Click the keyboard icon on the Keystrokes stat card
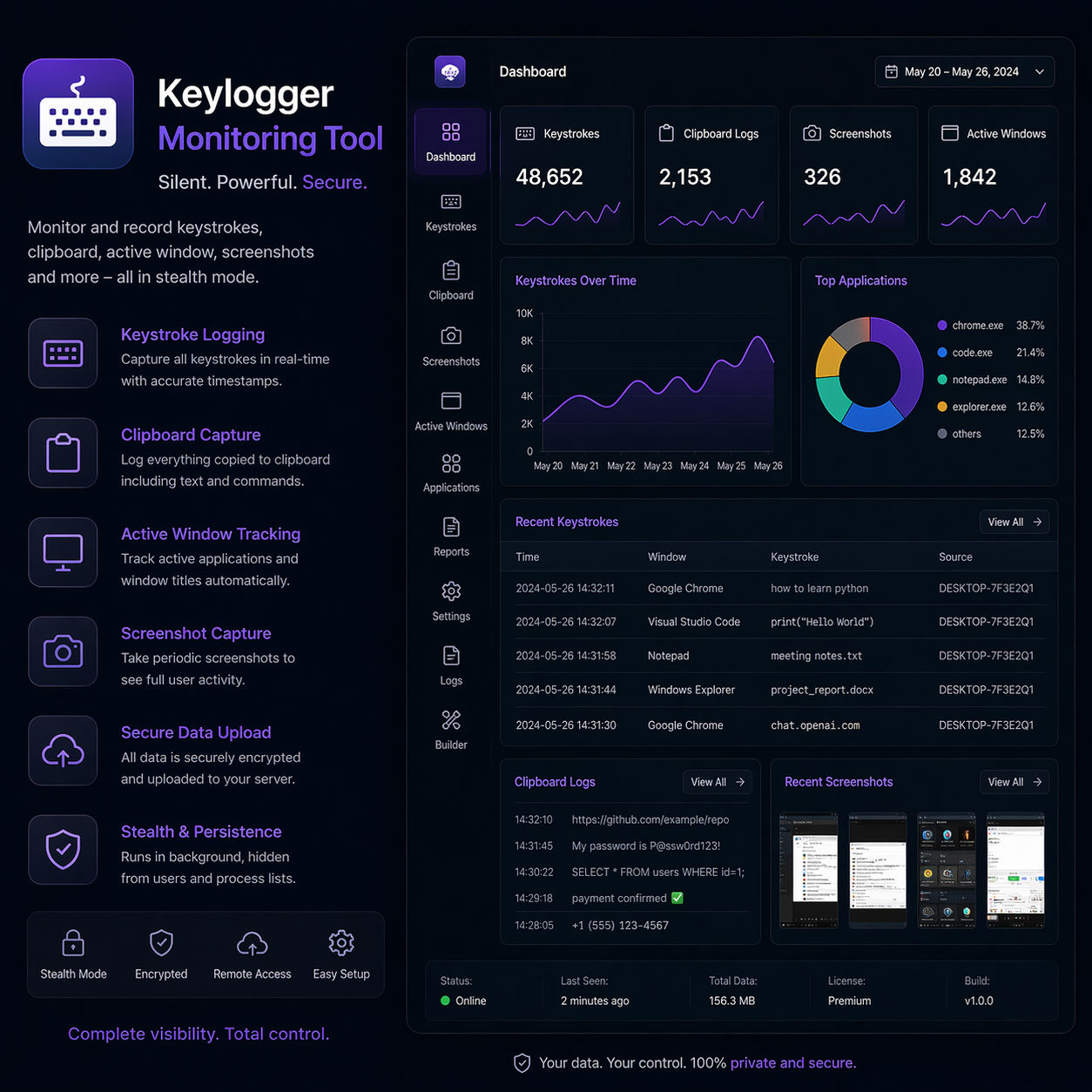Viewport: 1092px width, 1092px height. [x=525, y=133]
